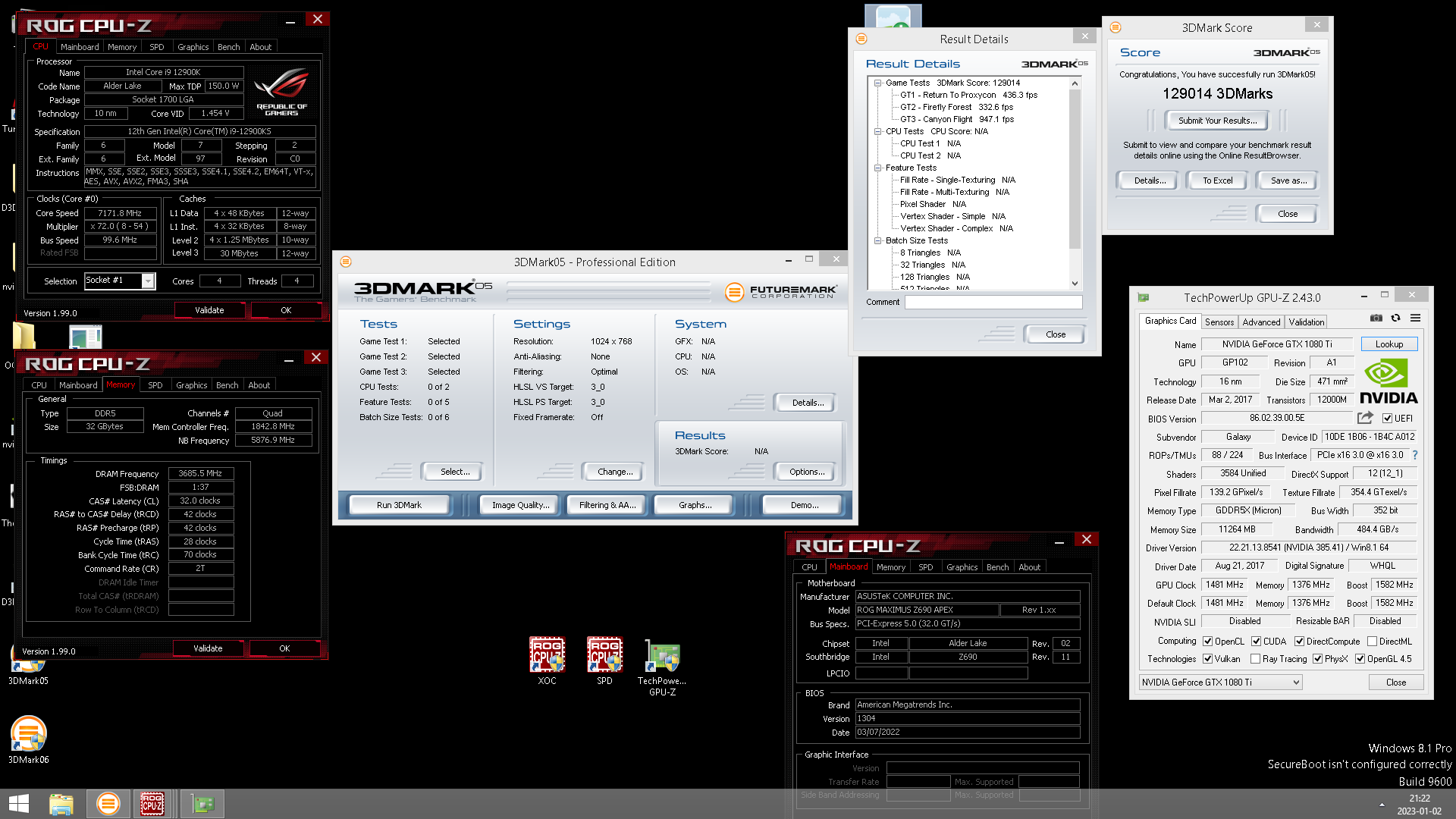Switch to Advanced tab in GPU-Z
The image size is (1456, 819).
pyautogui.click(x=1261, y=322)
